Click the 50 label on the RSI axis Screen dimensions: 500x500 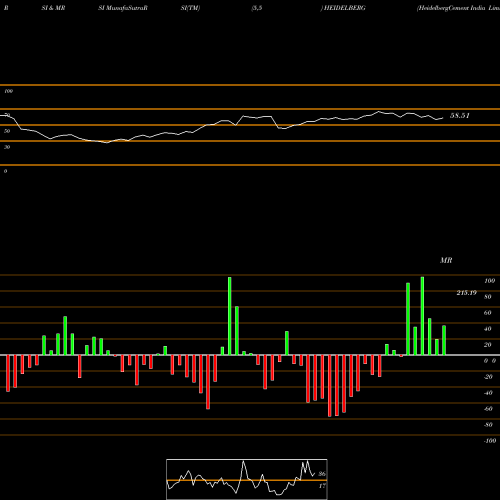pyautogui.click(x=7, y=131)
